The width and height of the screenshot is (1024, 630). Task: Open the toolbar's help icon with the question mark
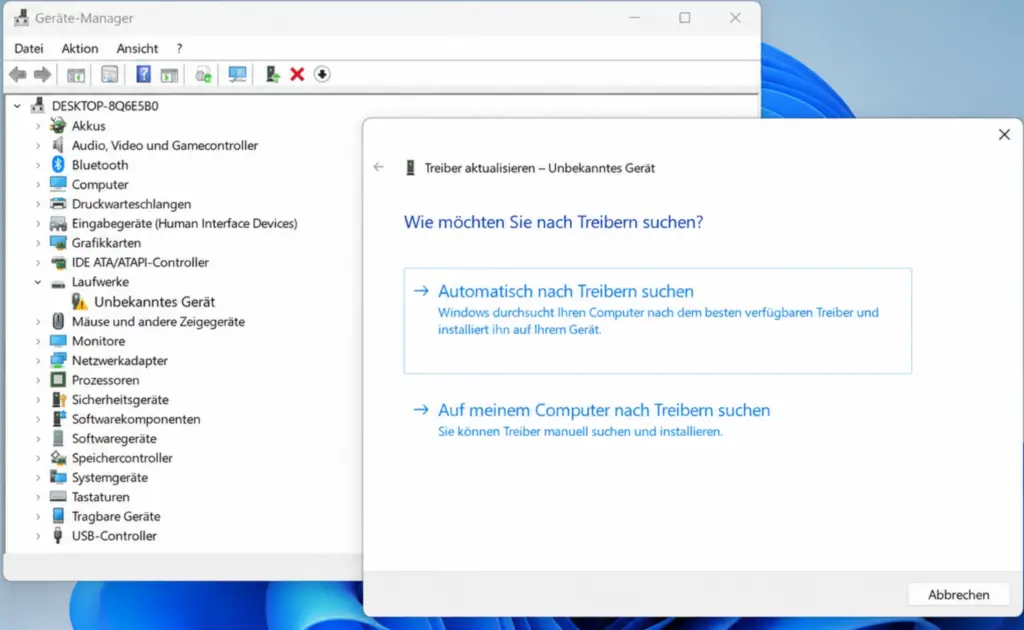click(143, 74)
